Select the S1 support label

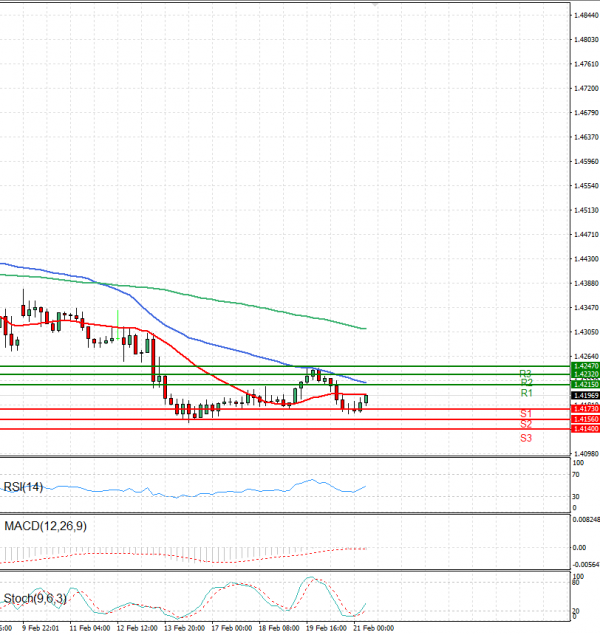(x=526, y=413)
